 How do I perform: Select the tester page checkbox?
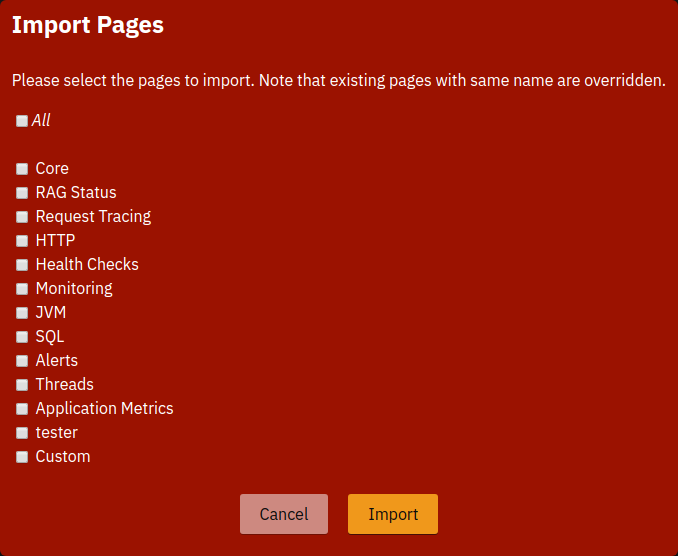pyautogui.click(x=22, y=433)
